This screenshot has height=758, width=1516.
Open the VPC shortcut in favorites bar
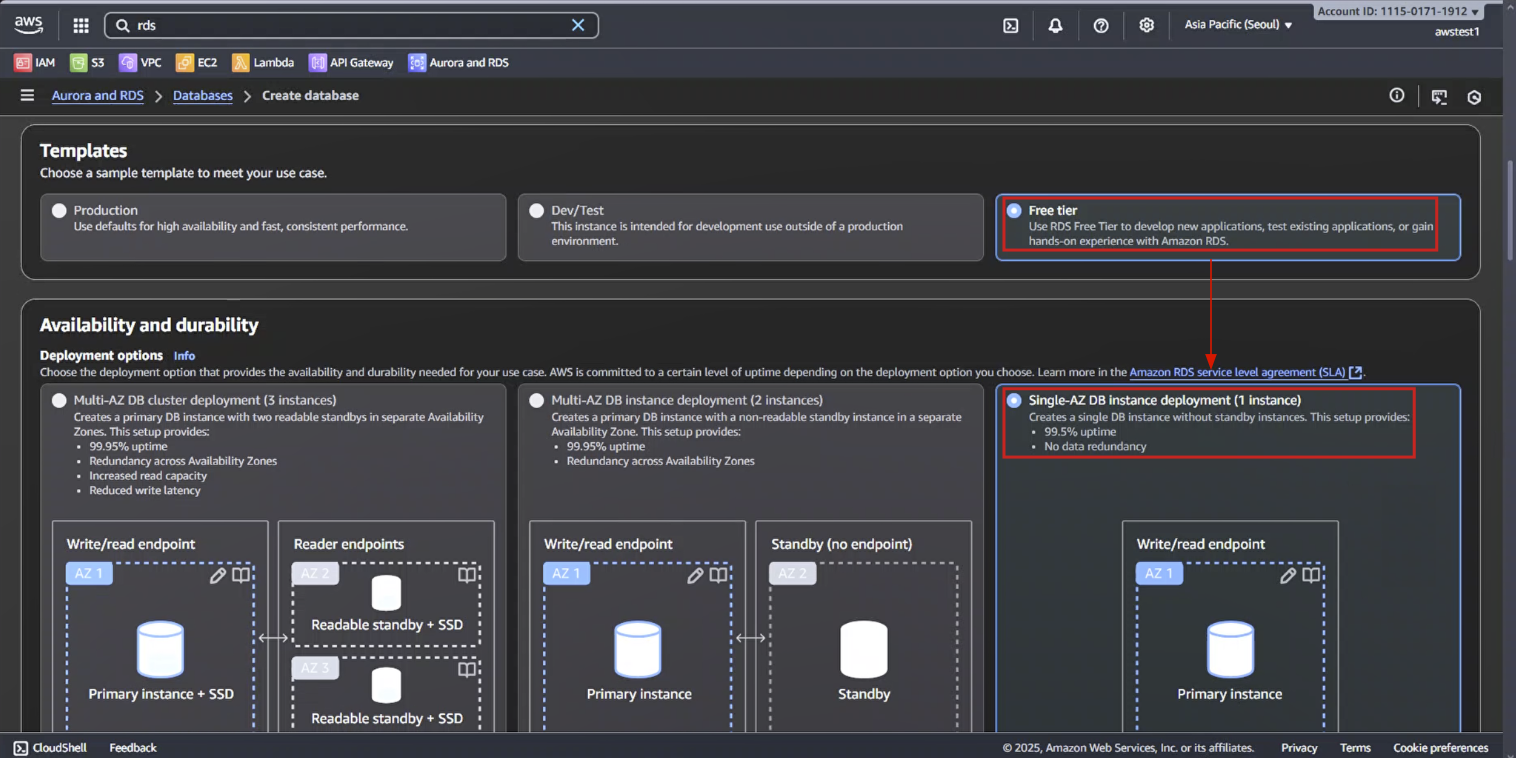point(140,62)
